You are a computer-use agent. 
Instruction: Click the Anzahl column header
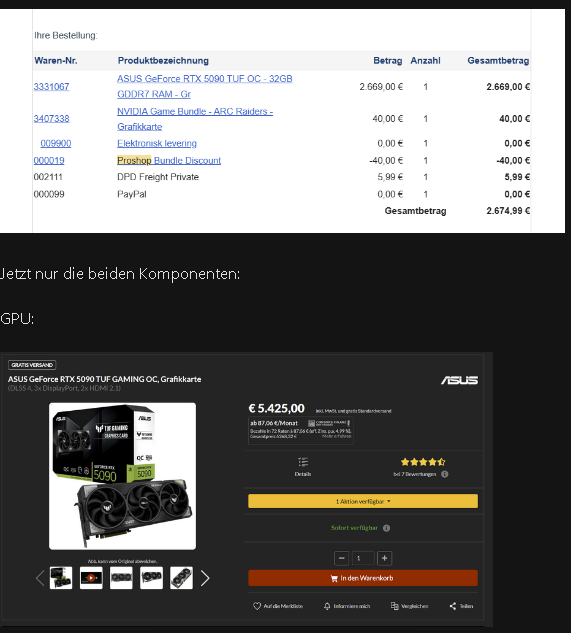coord(425,61)
